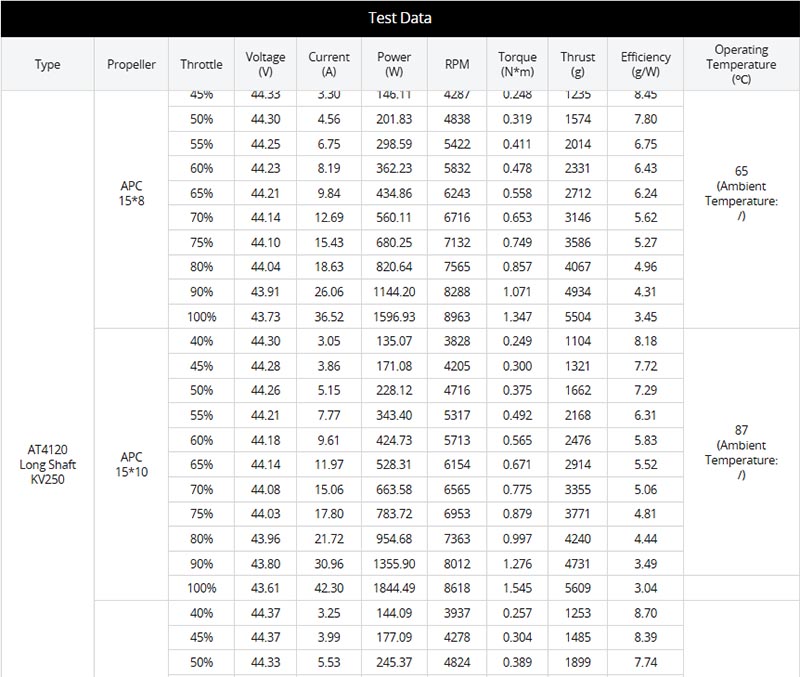Select the 1.545 torque value
Viewport: 800px width, 677px height.
[x=517, y=588]
